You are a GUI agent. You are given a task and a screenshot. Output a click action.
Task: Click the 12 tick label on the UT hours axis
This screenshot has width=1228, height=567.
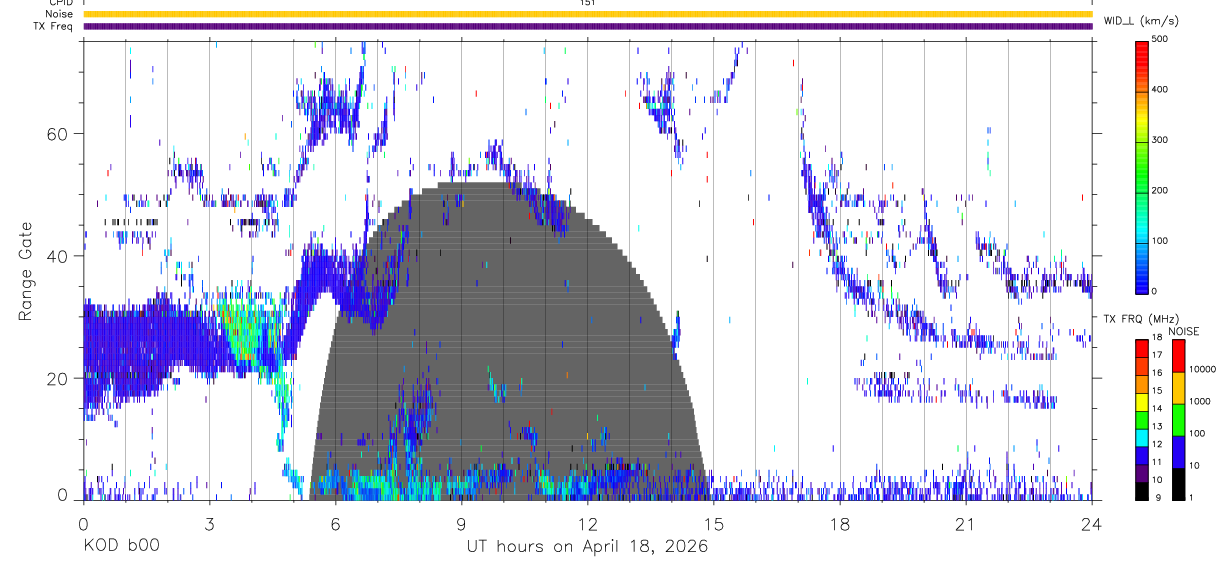pos(587,523)
